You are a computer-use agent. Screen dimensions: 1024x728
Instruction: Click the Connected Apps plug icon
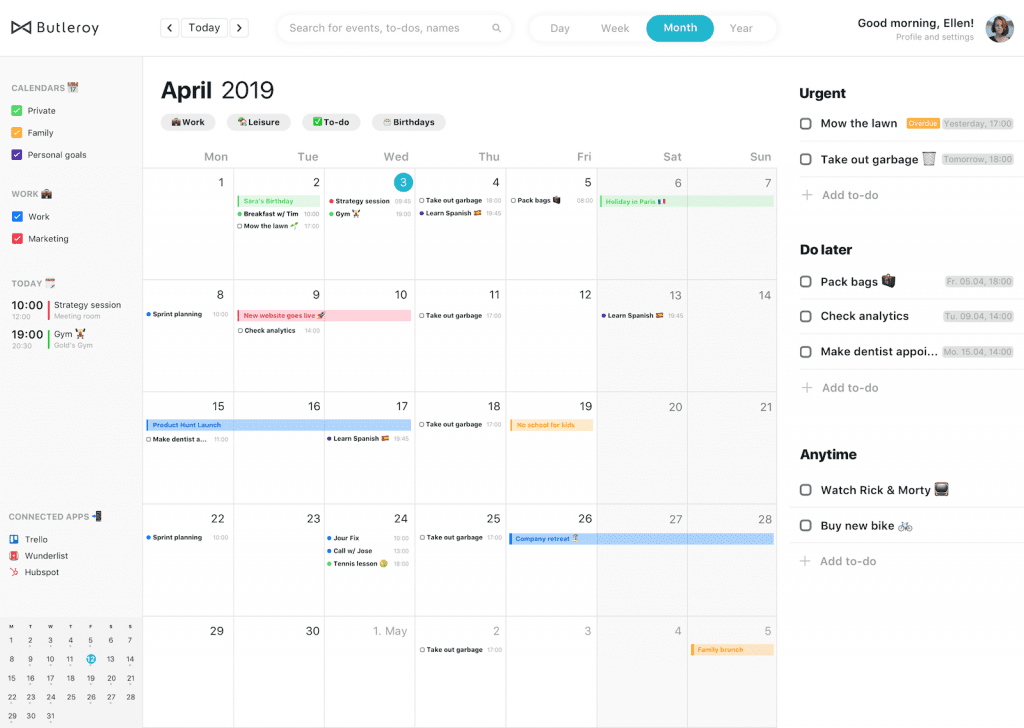point(98,516)
